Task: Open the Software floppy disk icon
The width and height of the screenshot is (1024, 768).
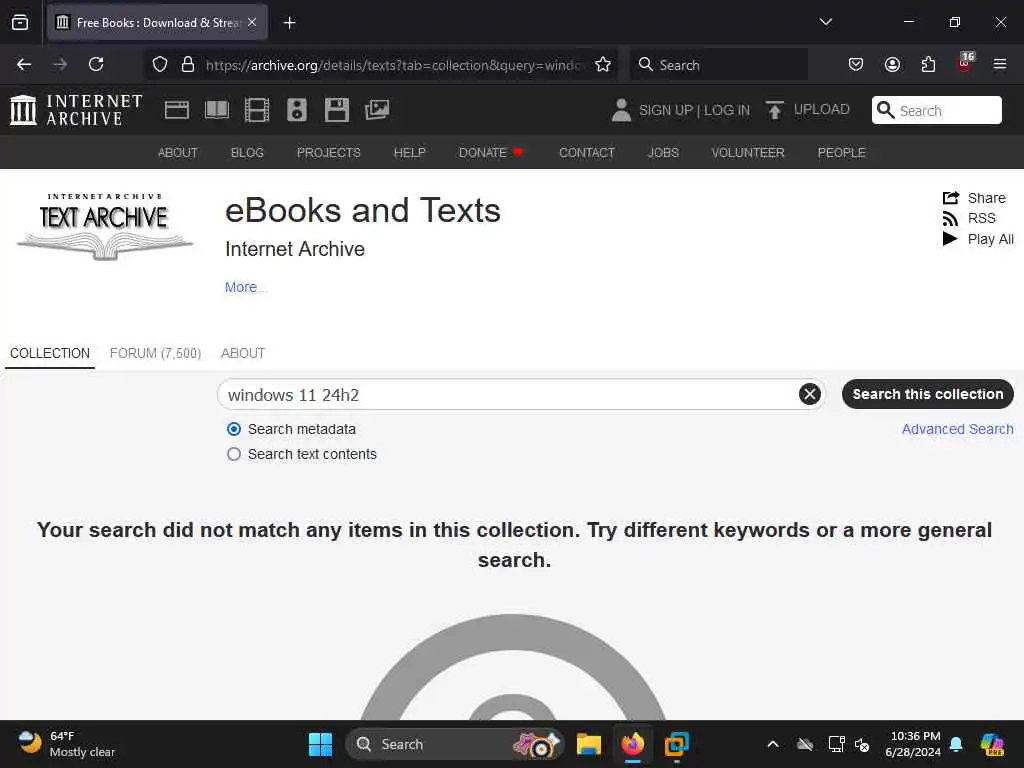Action: pyautogui.click(x=337, y=110)
